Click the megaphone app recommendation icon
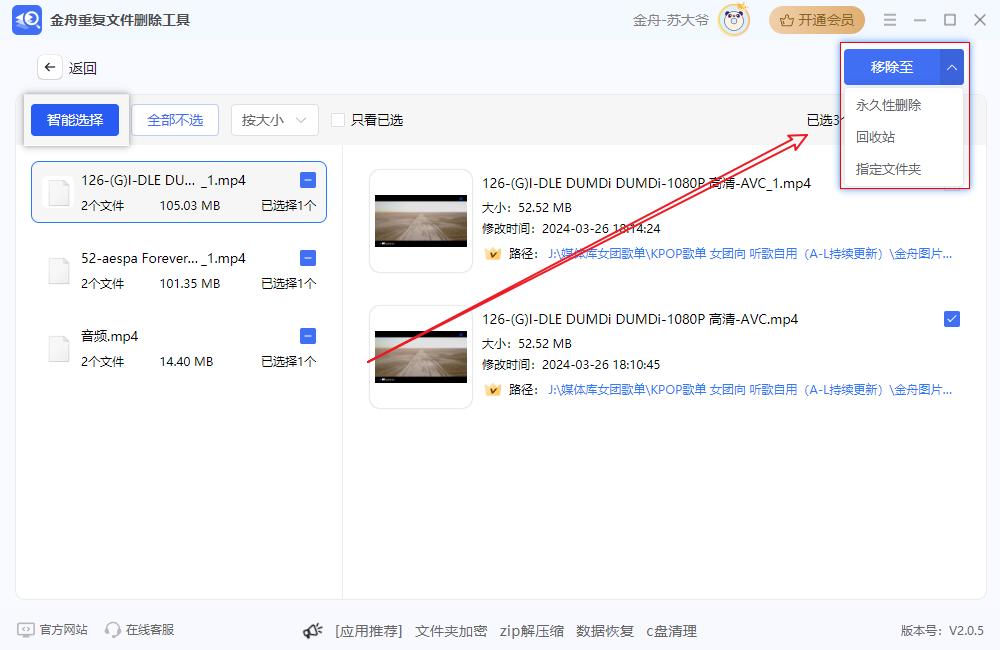The image size is (1000, 650). point(313,631)
